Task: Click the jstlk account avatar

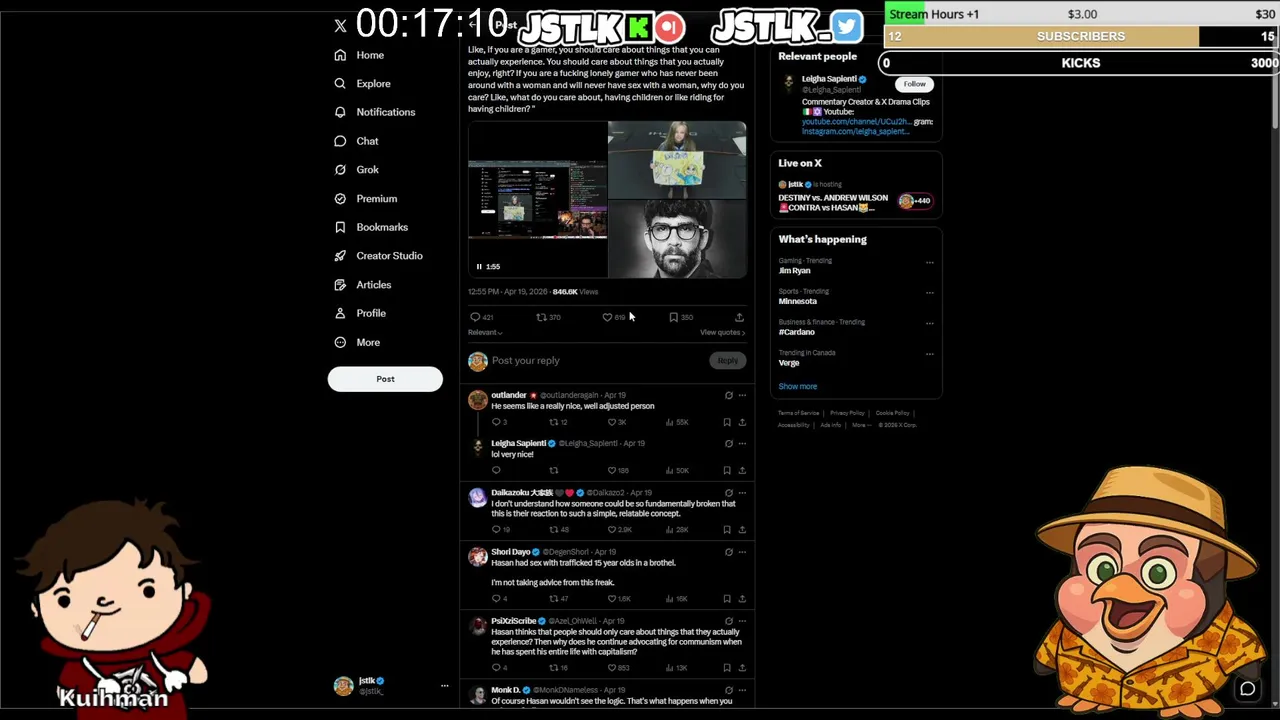Action: point(343,686)
